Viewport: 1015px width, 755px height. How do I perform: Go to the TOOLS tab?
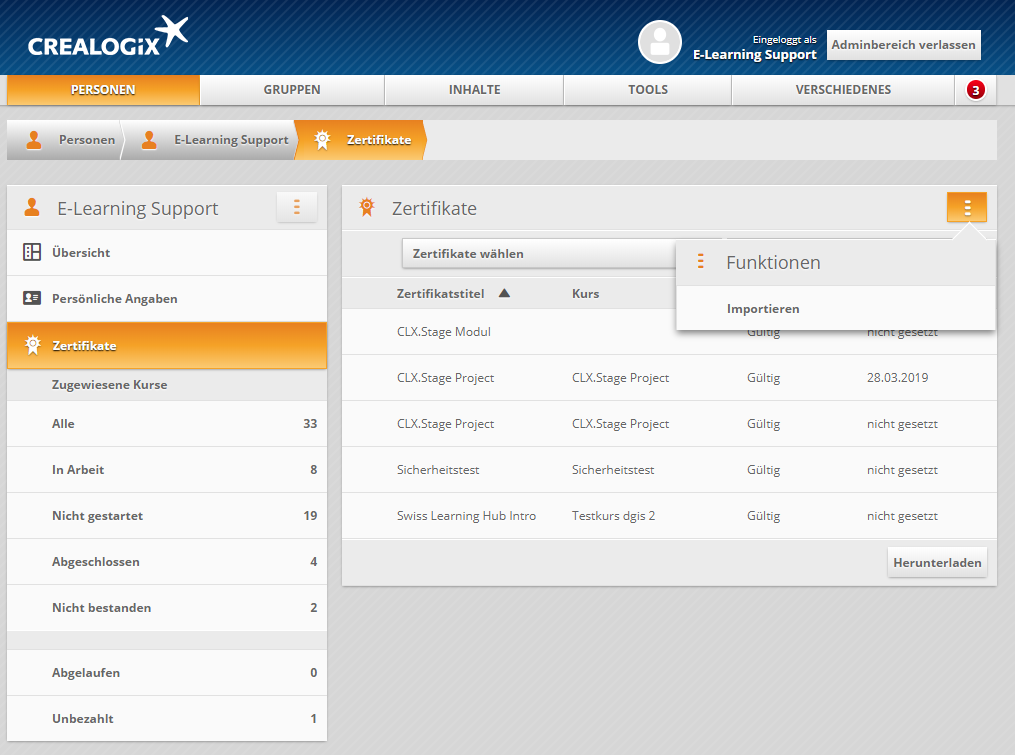tap(647, 90)
